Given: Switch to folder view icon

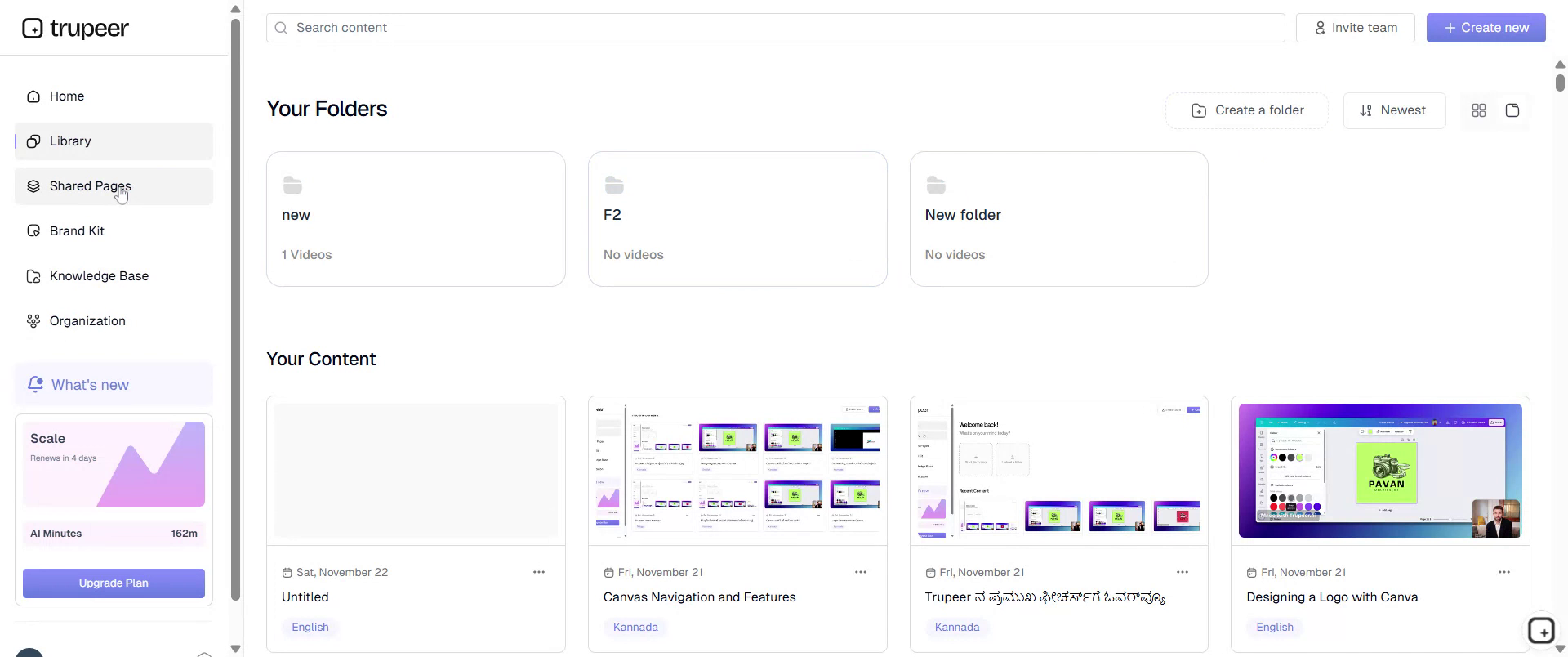Looking at the screenshot, I should tap(1512, 110).
